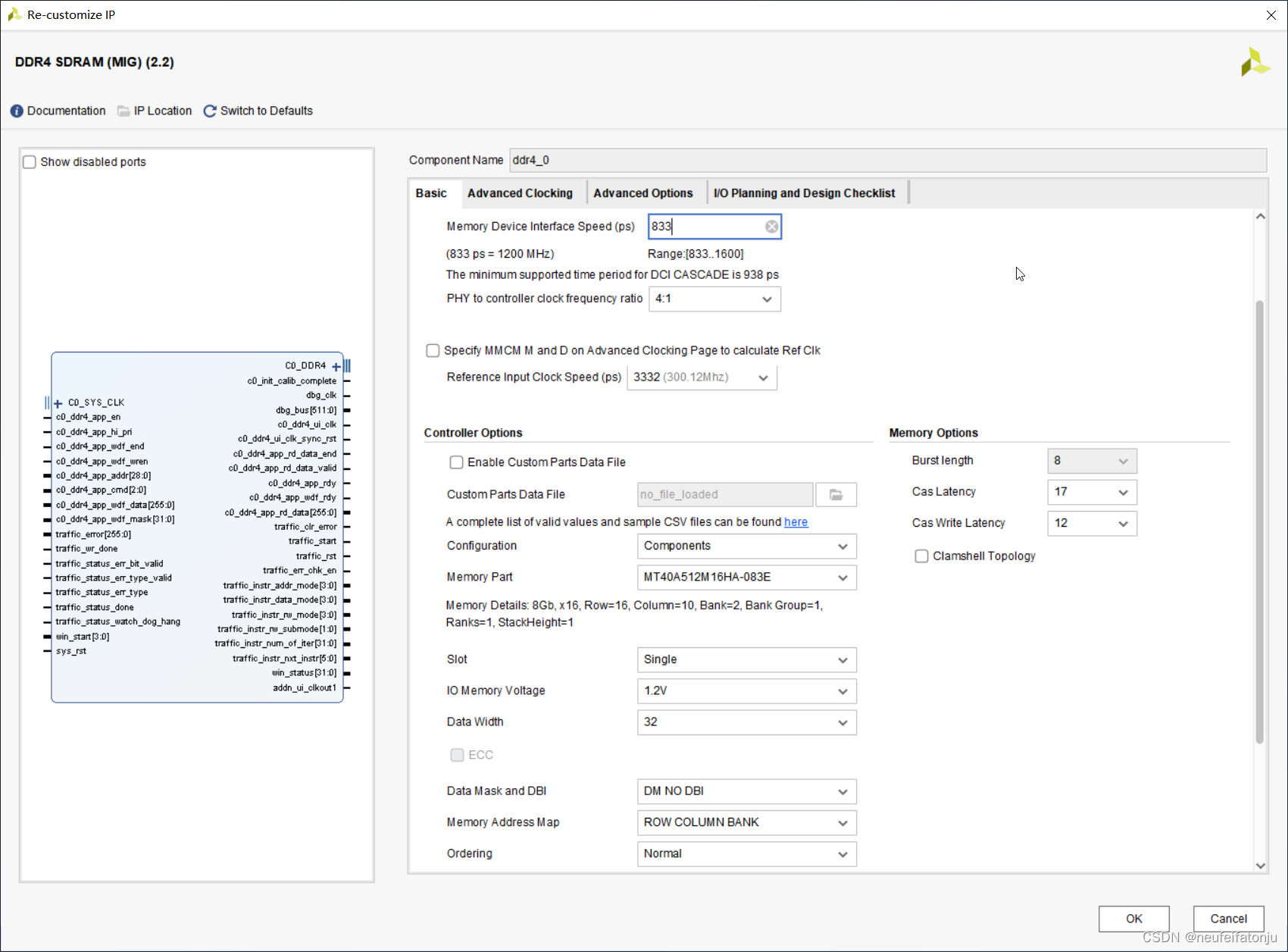Click the dbg_bus[511:0] port label
The height and width of the screenshot is (952, 1288).
[306, 411]
